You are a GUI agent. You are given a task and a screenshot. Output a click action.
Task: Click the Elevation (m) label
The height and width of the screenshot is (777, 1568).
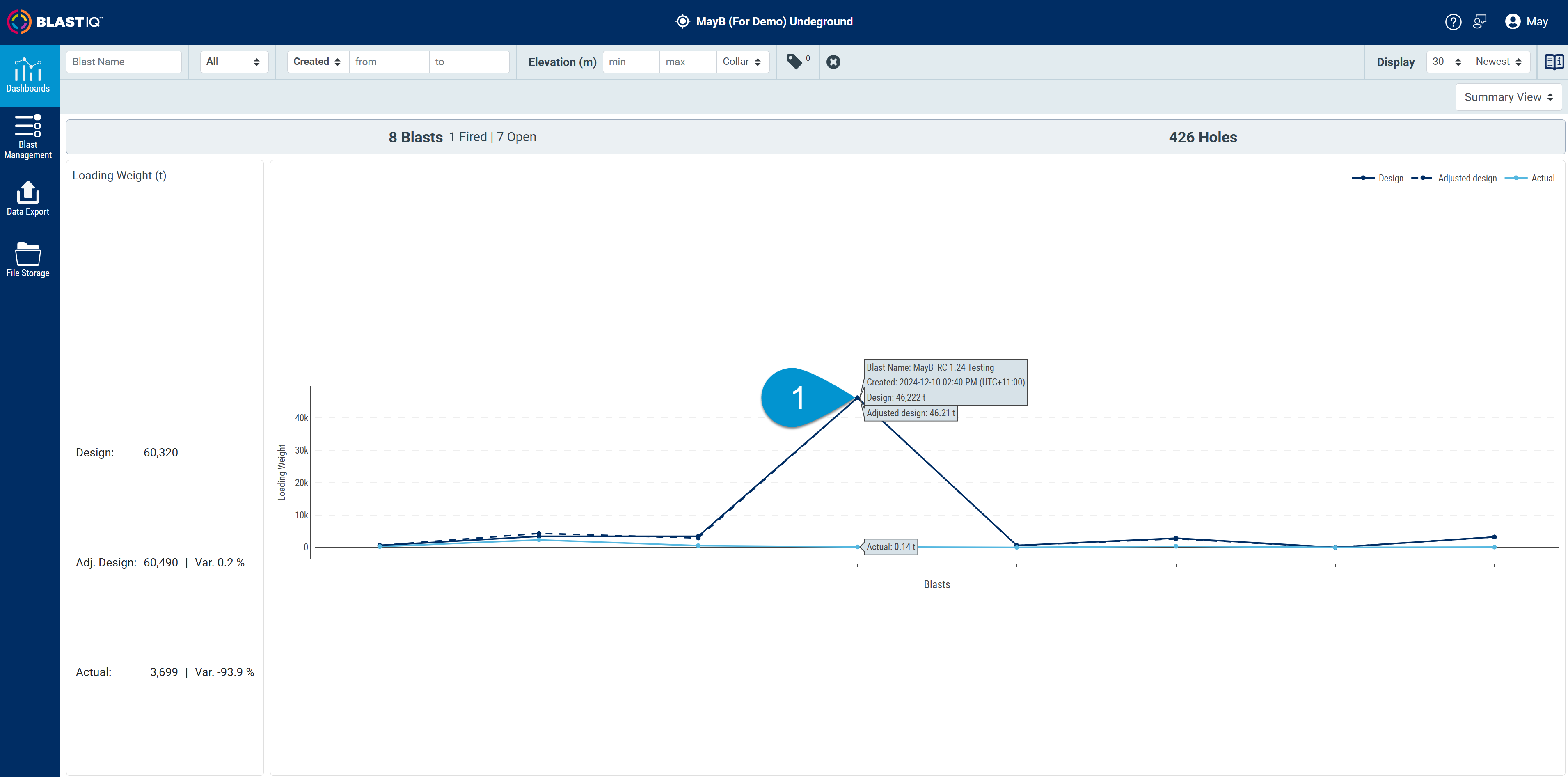tap(563, 62)
